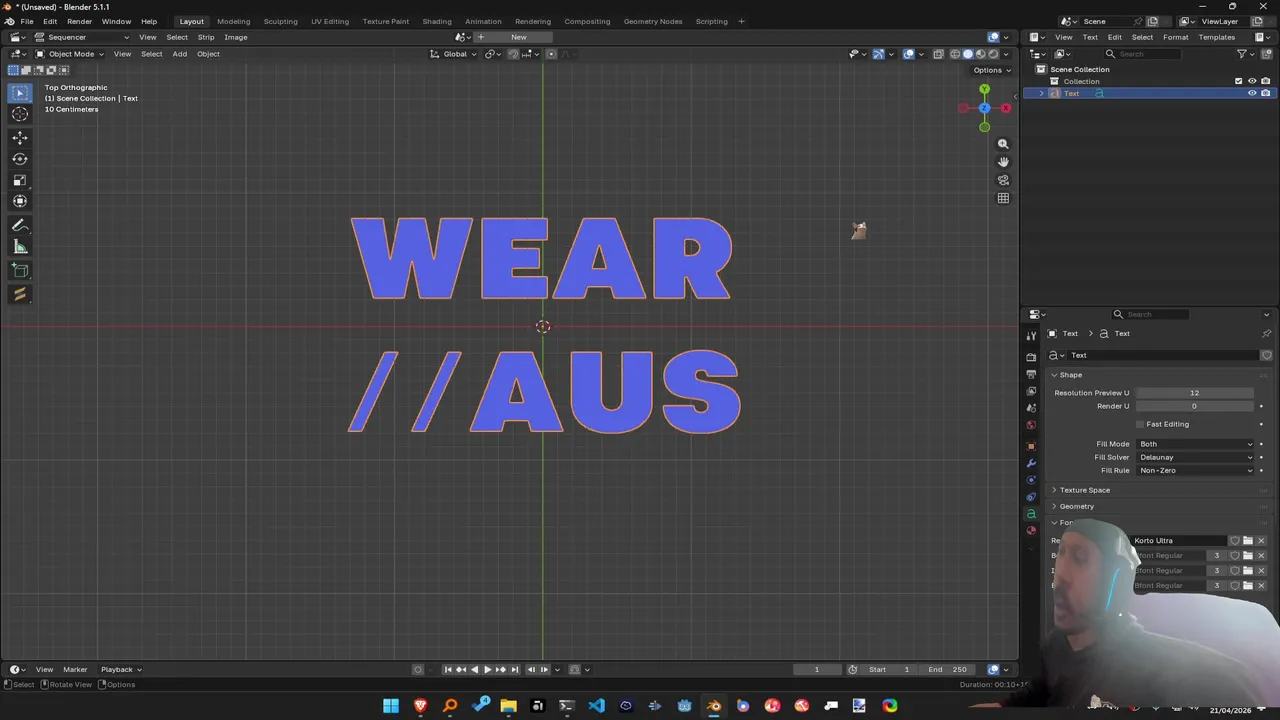Screen dimensions: 1280x720
Task: Open the Render menu
Action: point(79,21)
